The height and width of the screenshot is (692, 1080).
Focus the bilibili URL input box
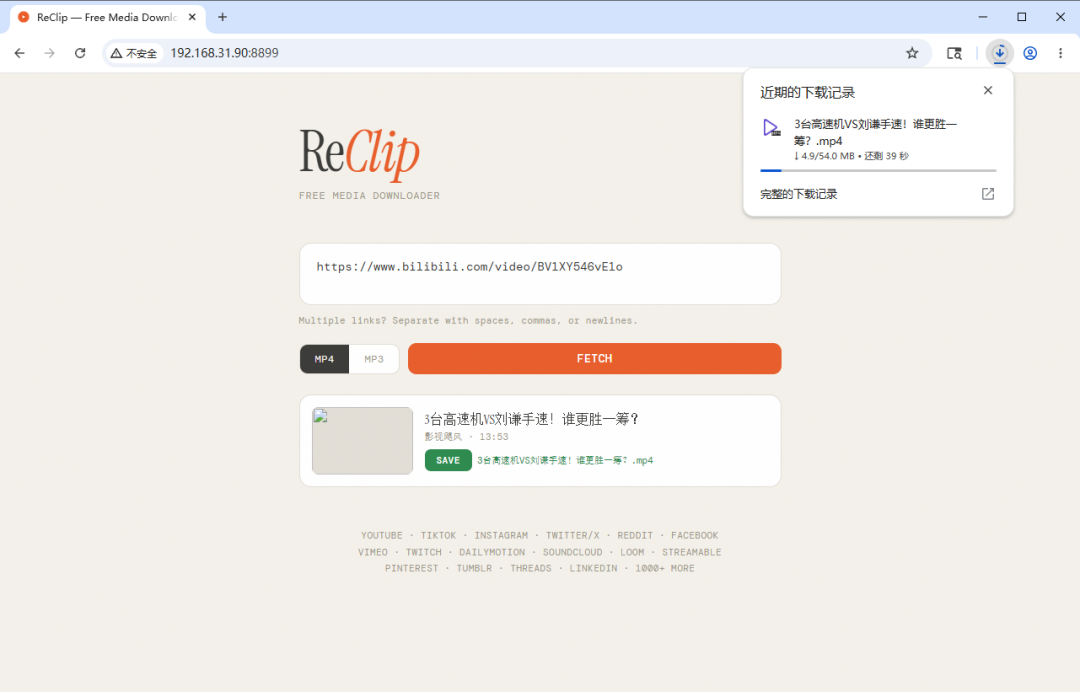click(x=540, y=274)
